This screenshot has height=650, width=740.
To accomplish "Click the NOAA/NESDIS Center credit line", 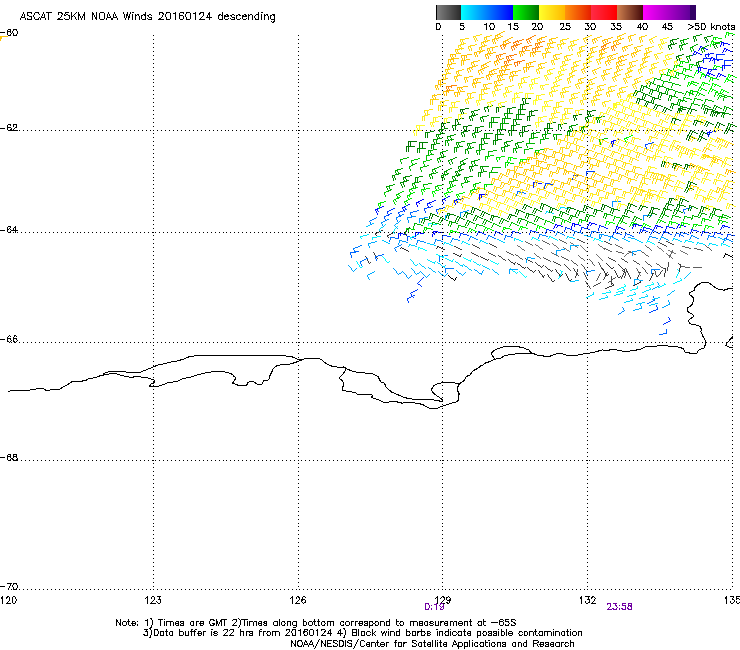I will (x=432, y=644).
